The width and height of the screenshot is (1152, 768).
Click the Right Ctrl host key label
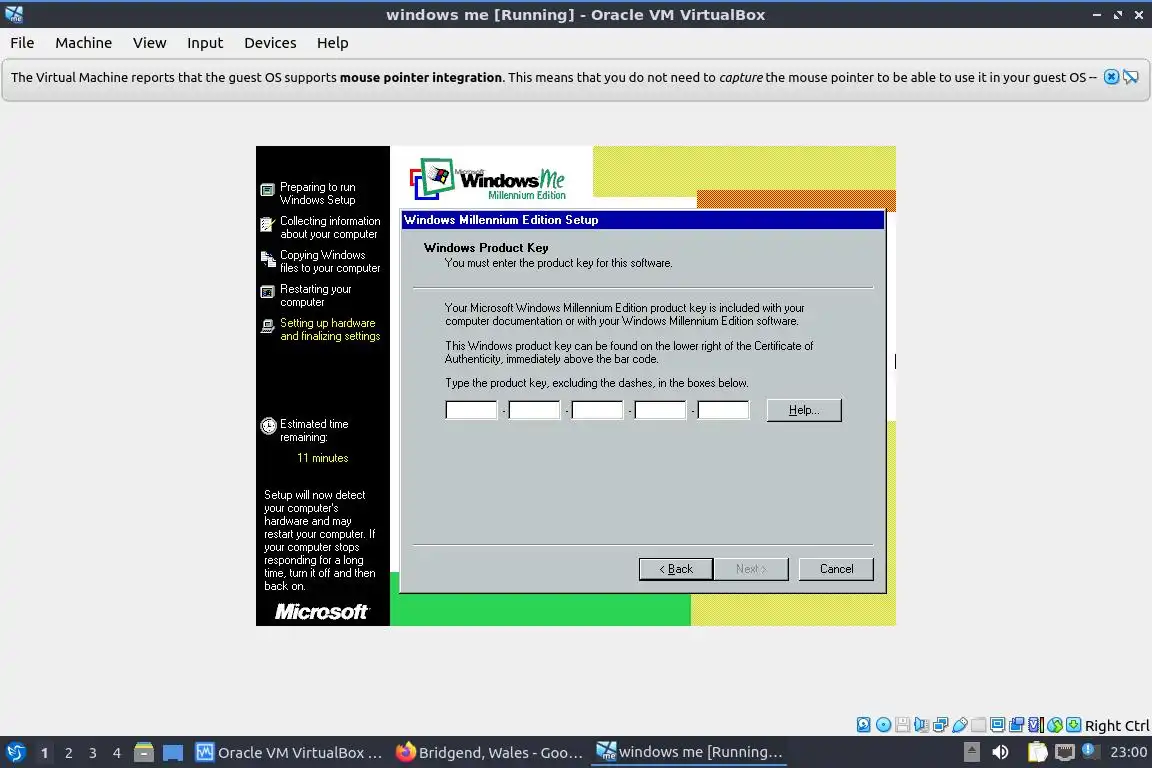pyautogui.click(x=1117, y=725)
